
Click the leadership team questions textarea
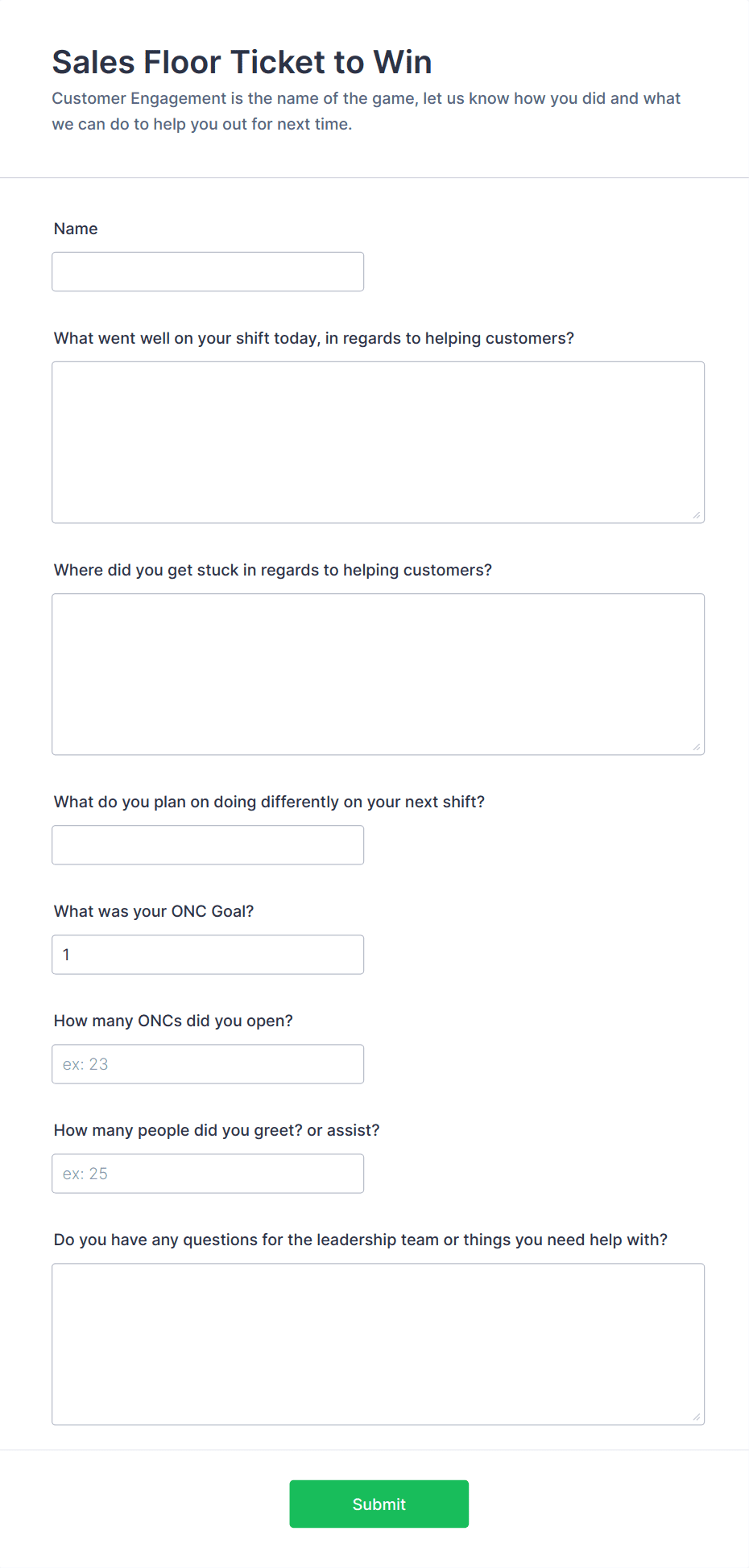pyautogui.click(x=378, y=1344)
